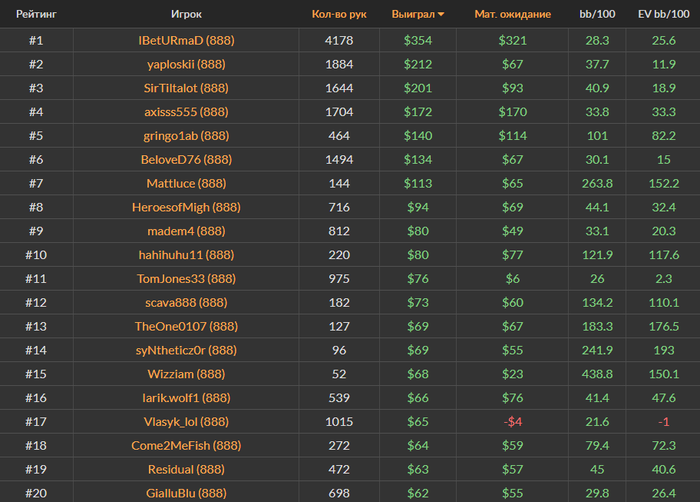
Task: Click Come2MeFish (888) player link
Action: [186, 446]
